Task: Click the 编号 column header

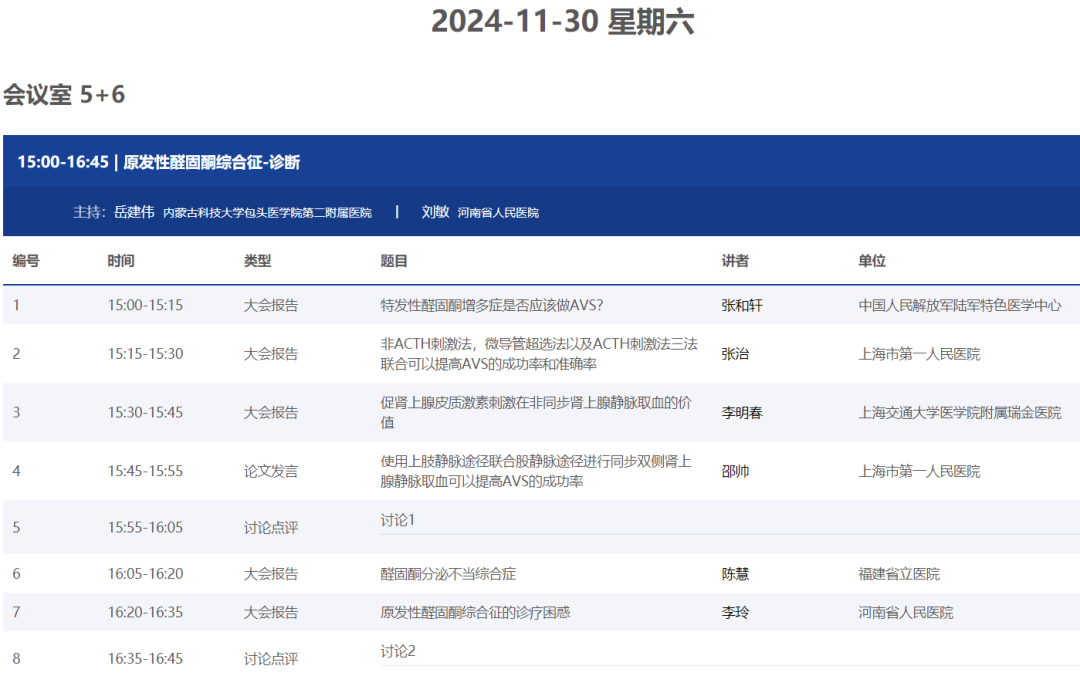Action: coord(26,261)
